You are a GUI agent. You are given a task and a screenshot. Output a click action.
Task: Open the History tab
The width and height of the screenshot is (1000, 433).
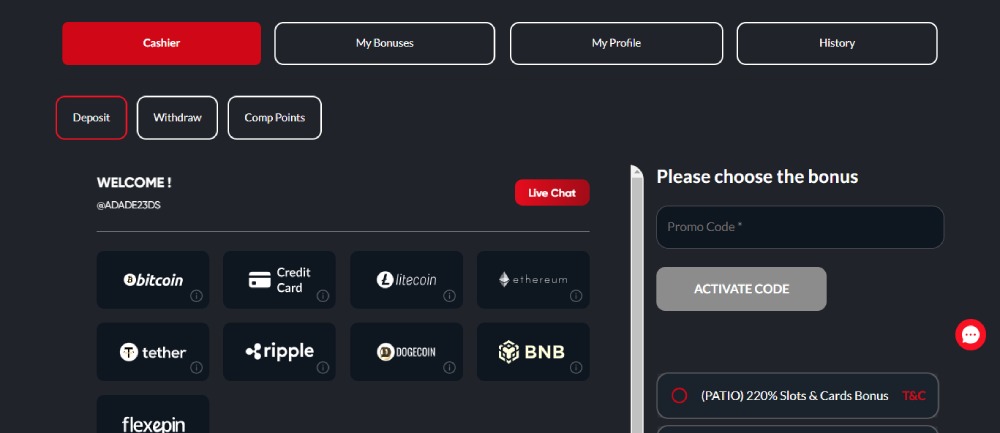837,43
